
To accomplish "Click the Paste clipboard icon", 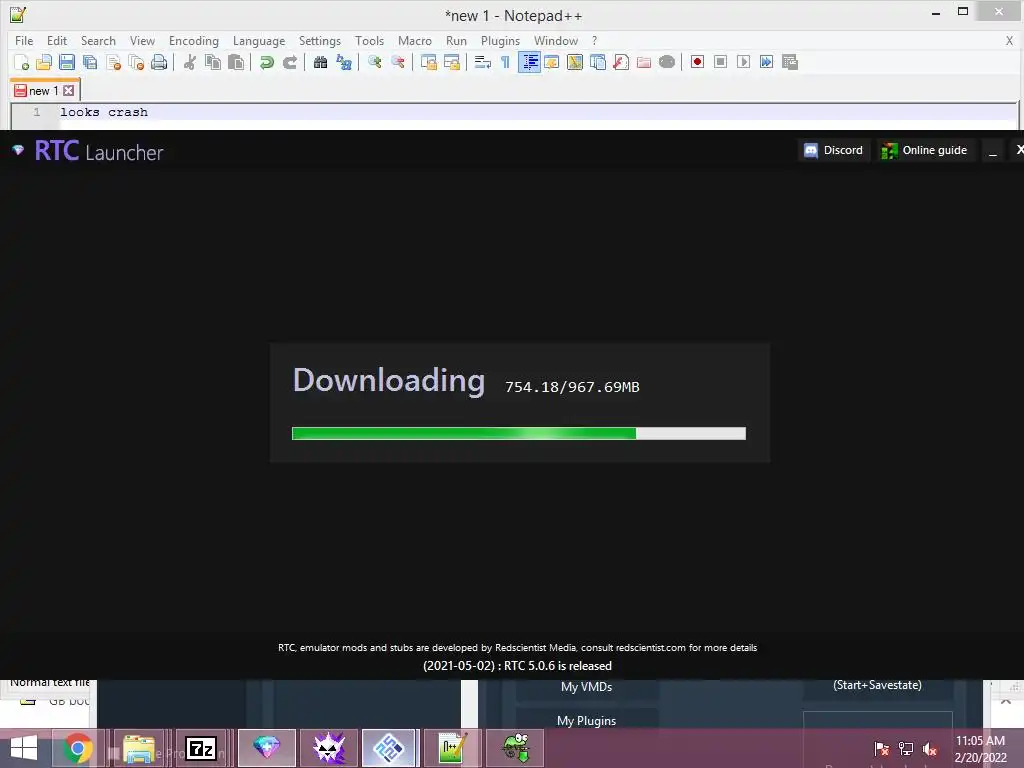I will click(236, 62).
